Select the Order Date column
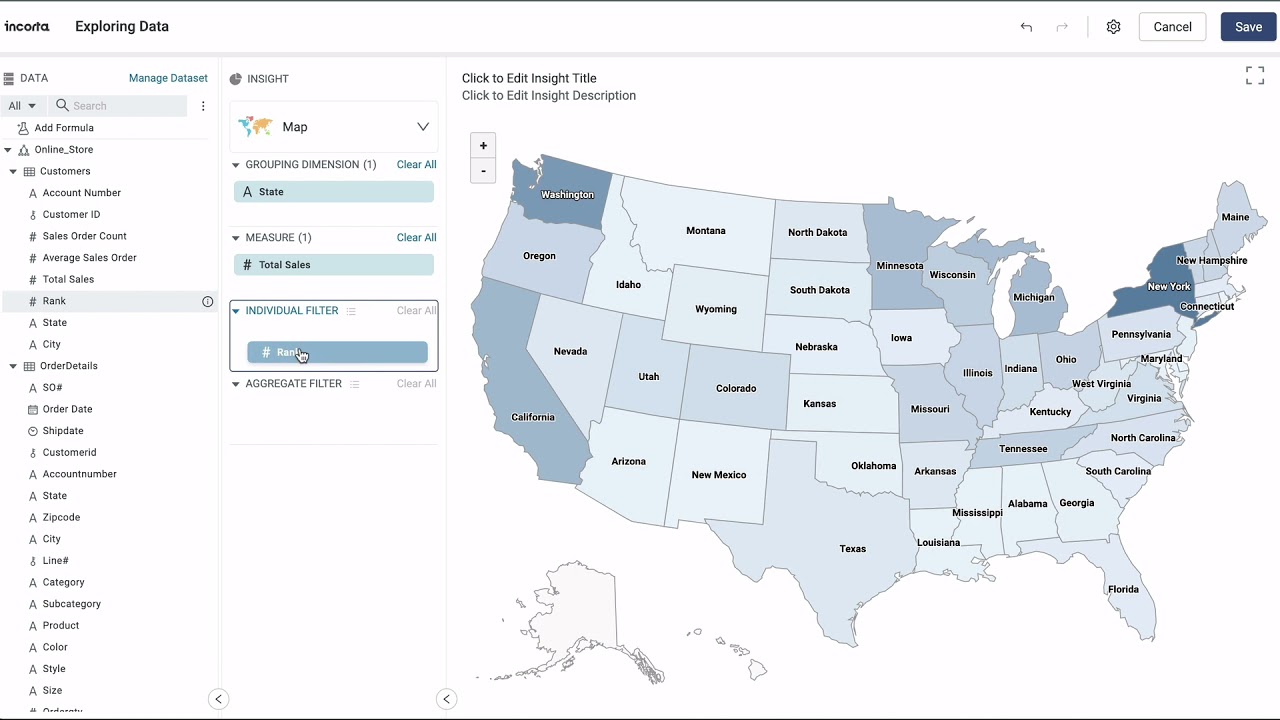 click(x=67, y=409)
